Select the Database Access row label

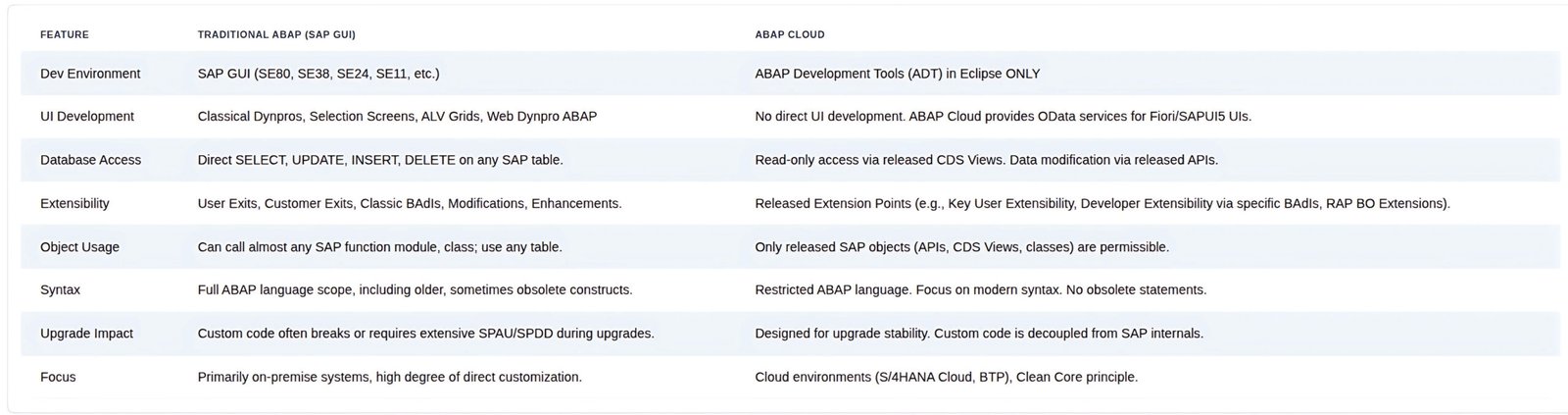tap(90, 160)
